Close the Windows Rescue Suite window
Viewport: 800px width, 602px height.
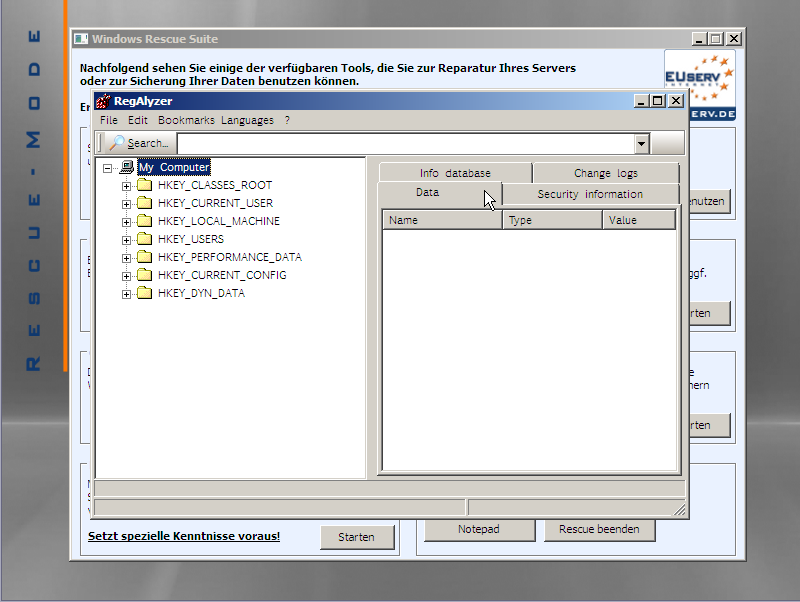[x=734, y=39]
